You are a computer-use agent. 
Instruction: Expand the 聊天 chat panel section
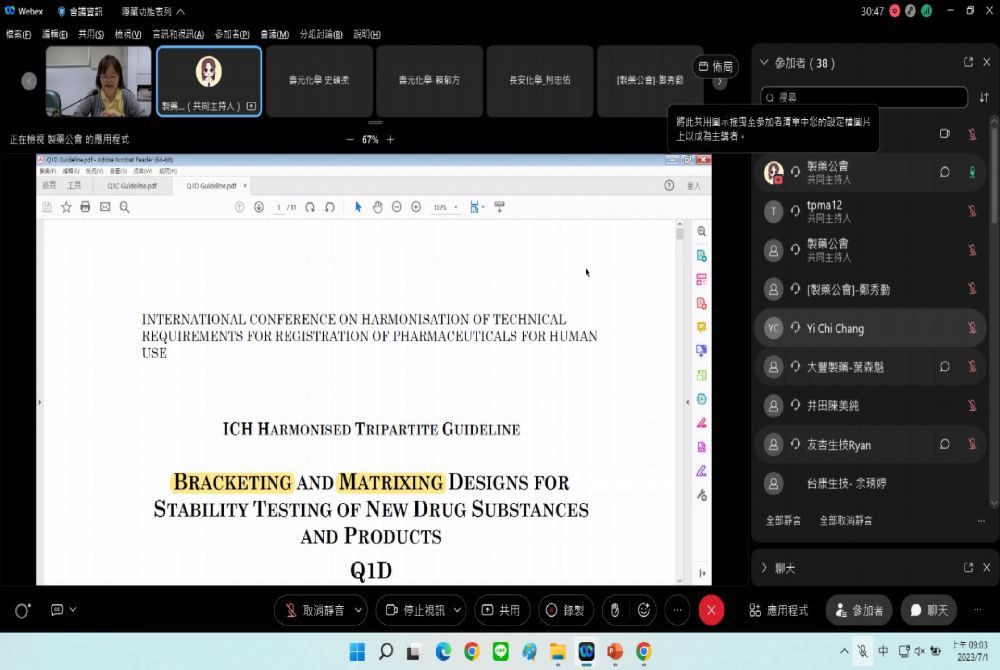(x=765, y=568)
